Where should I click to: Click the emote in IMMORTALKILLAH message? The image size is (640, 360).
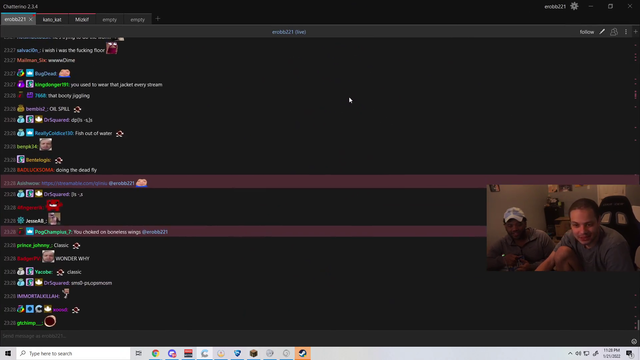[66, 293]
